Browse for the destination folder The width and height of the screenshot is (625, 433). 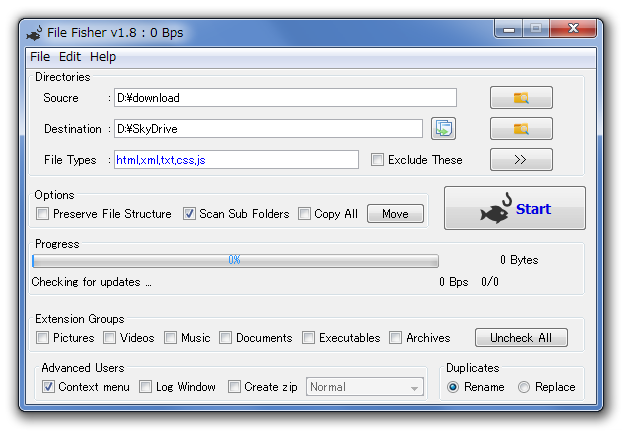click(x=521, y=128)
